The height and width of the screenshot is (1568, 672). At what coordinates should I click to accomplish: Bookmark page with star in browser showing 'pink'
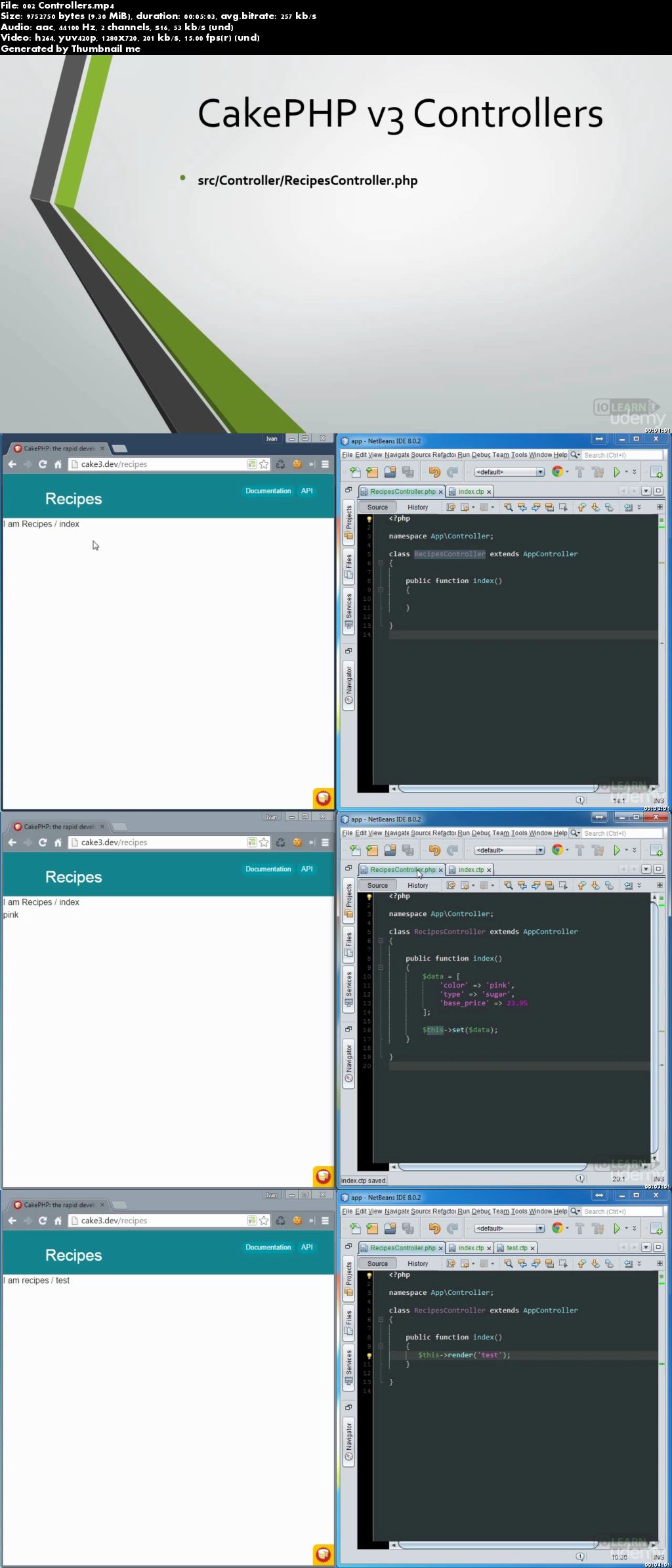(x=264, y=842)
